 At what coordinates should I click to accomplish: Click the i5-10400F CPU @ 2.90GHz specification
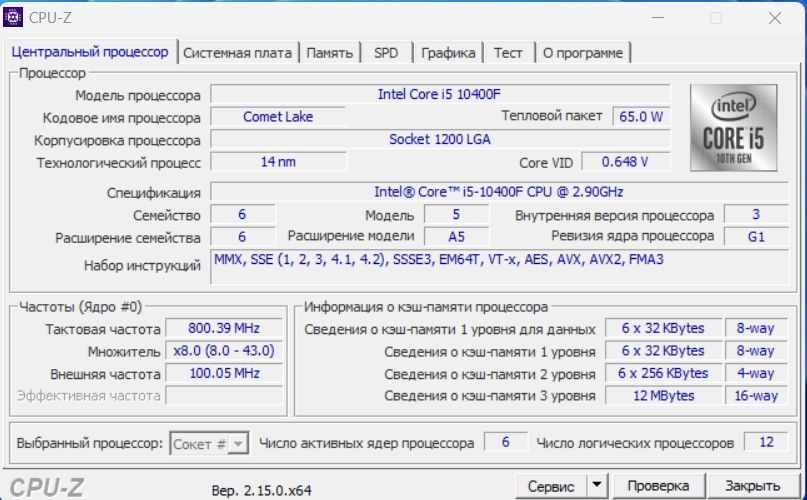(x=499, y=192)
